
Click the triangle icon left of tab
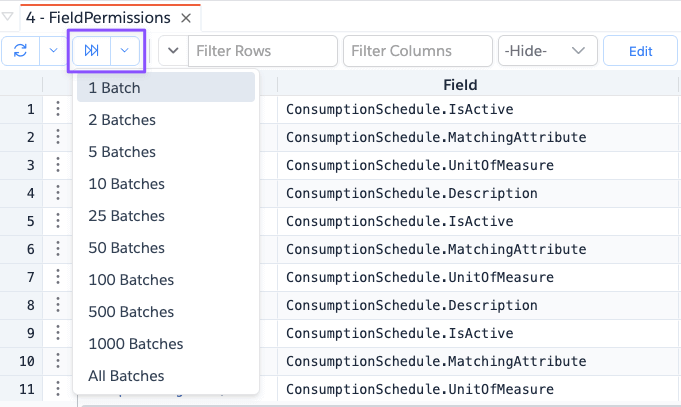(x=7, y=17)
